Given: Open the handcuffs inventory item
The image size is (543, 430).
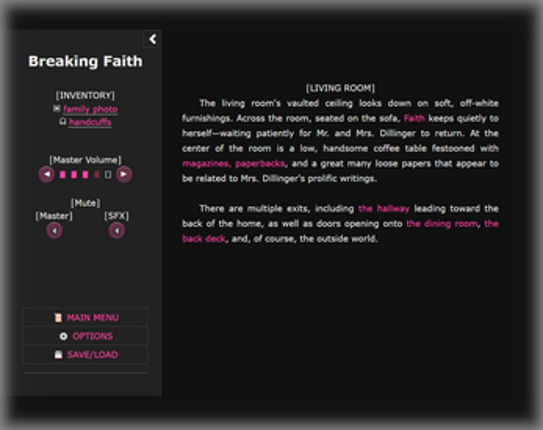Looking at the screenshot, I should point(90,122).
